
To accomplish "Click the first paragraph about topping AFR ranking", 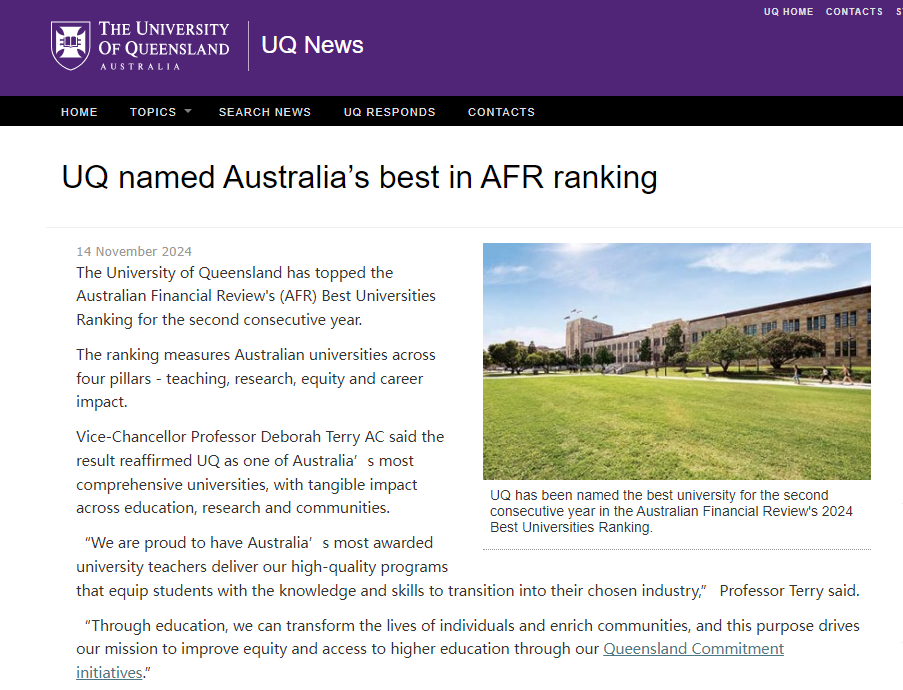I will point(256,296).
